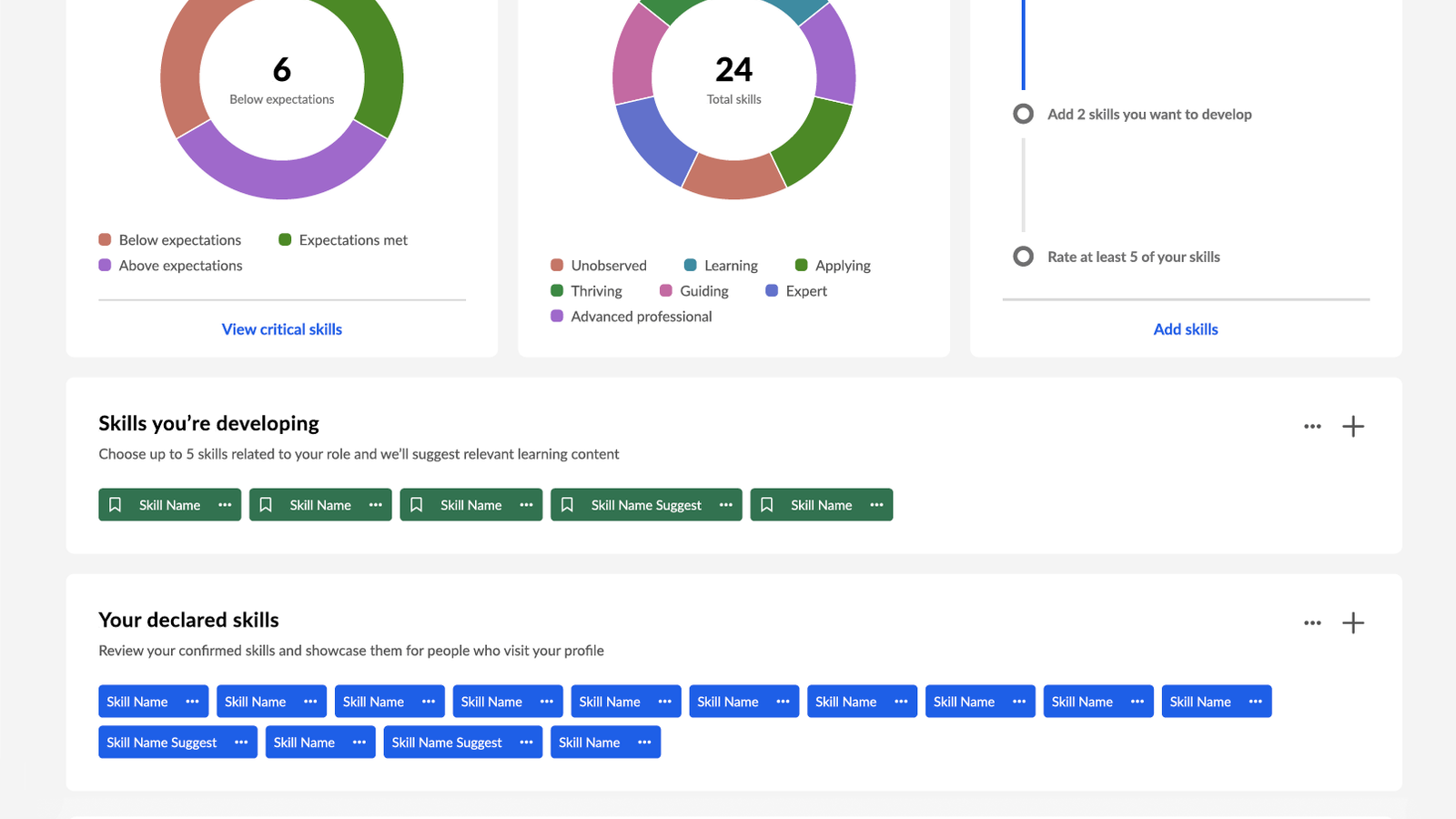The image size is (1456, 819).
Task: Click 'Rate at least 5 of your skills' text
Action: 1134,258
